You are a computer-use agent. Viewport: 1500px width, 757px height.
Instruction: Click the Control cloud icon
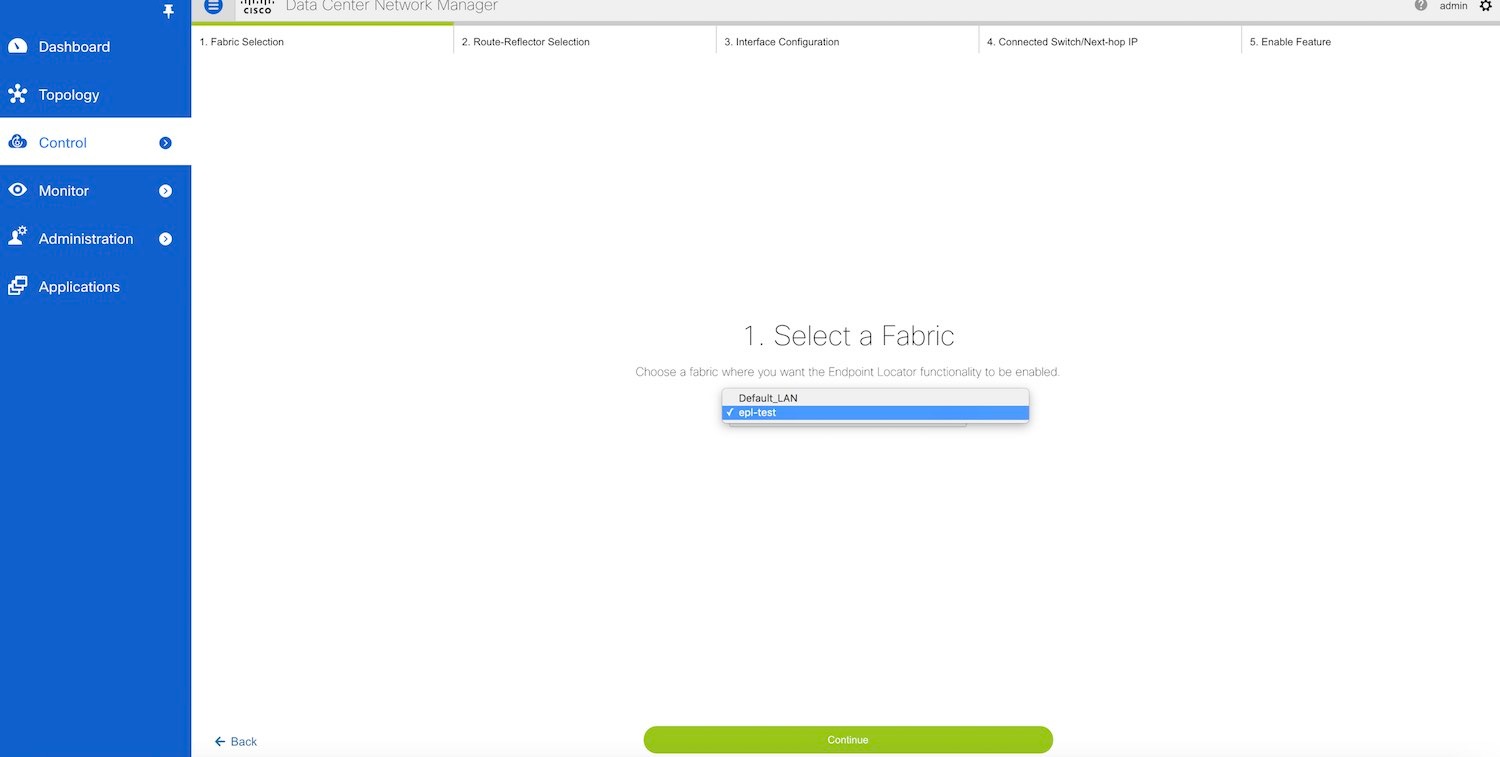point(18,142)
